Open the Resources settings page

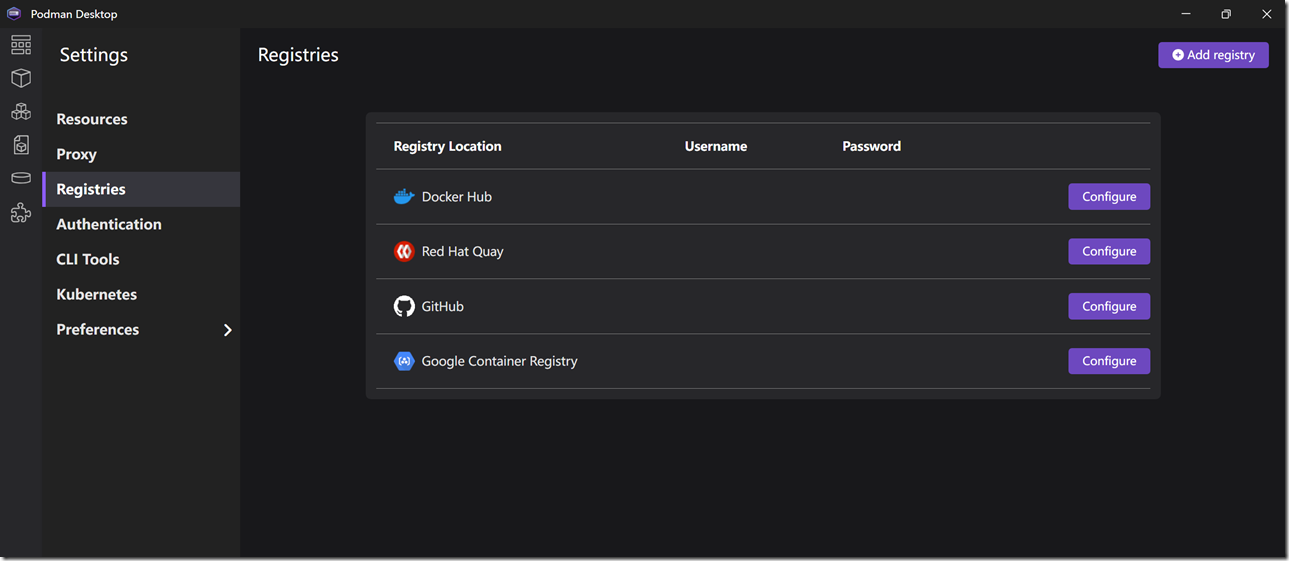point(92,119)
